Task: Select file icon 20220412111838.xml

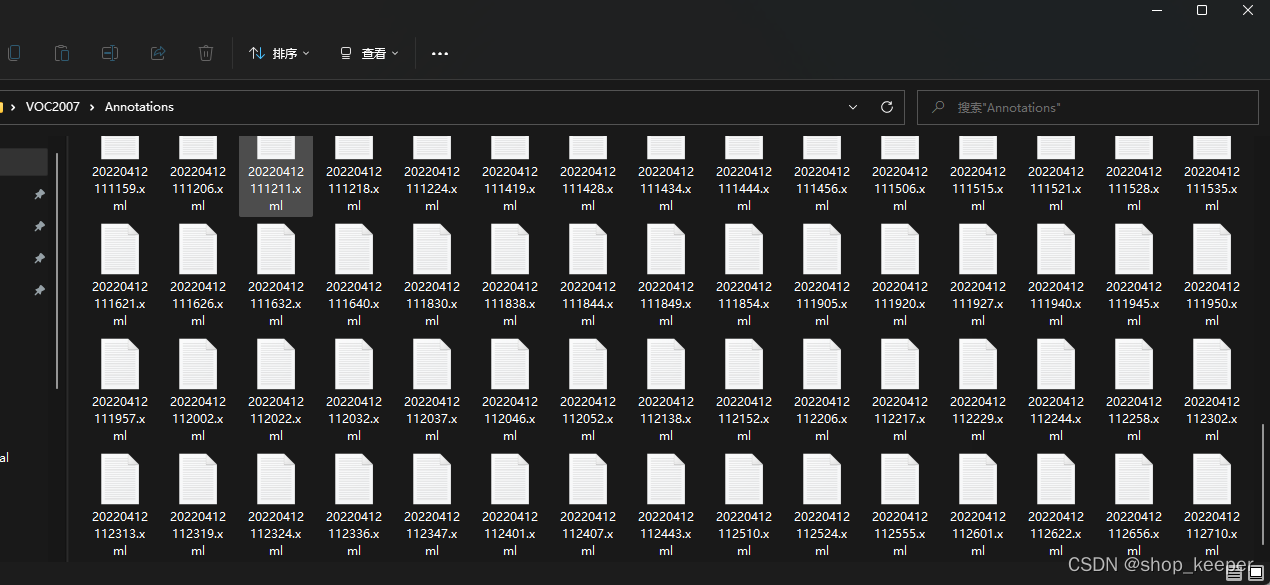Action: pyautogui.click(x=510, y=249)
